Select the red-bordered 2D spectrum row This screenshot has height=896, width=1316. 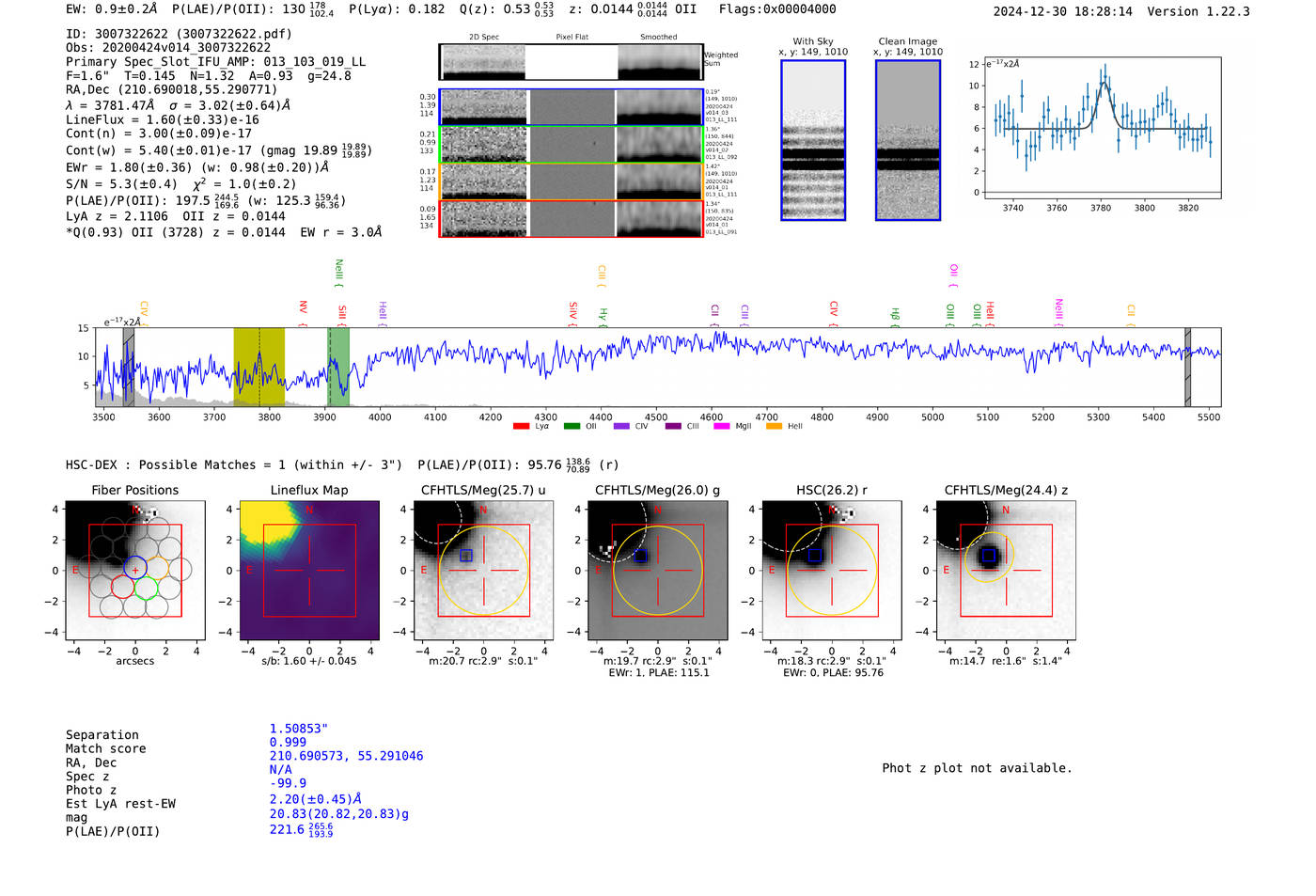tap(572, 218)
